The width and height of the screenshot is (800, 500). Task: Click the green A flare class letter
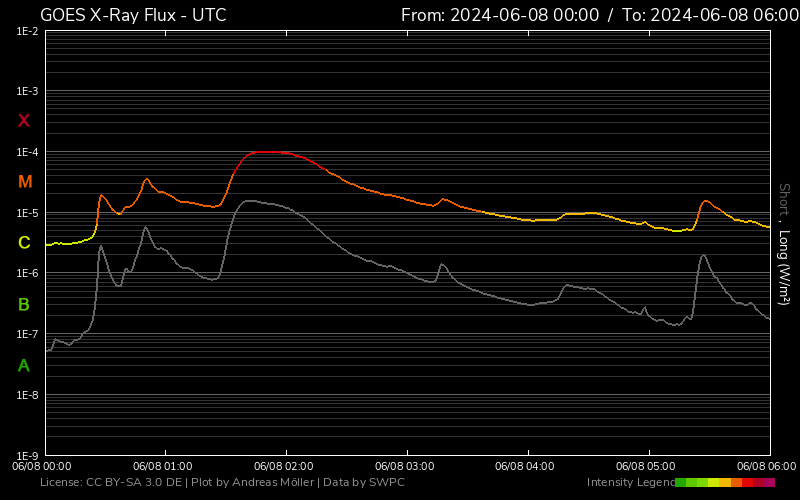(23, 366)
